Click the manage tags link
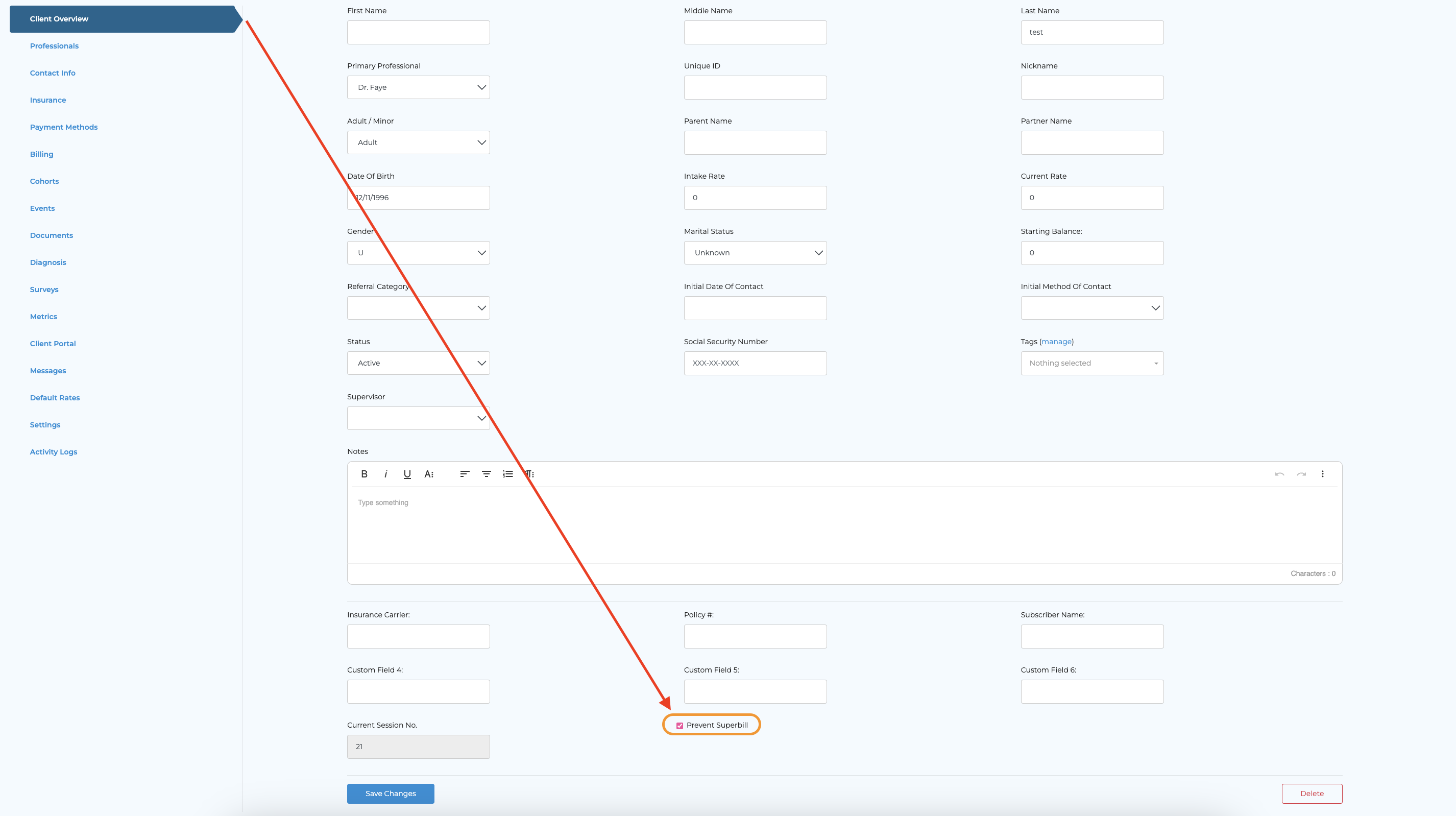 (x=1056, y=342)
